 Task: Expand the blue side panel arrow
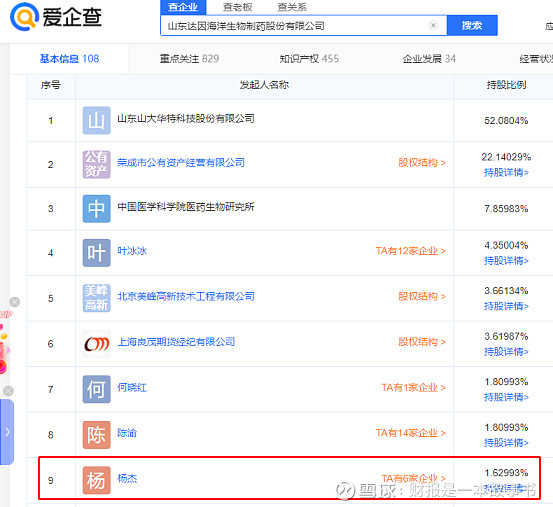point(7,432)
